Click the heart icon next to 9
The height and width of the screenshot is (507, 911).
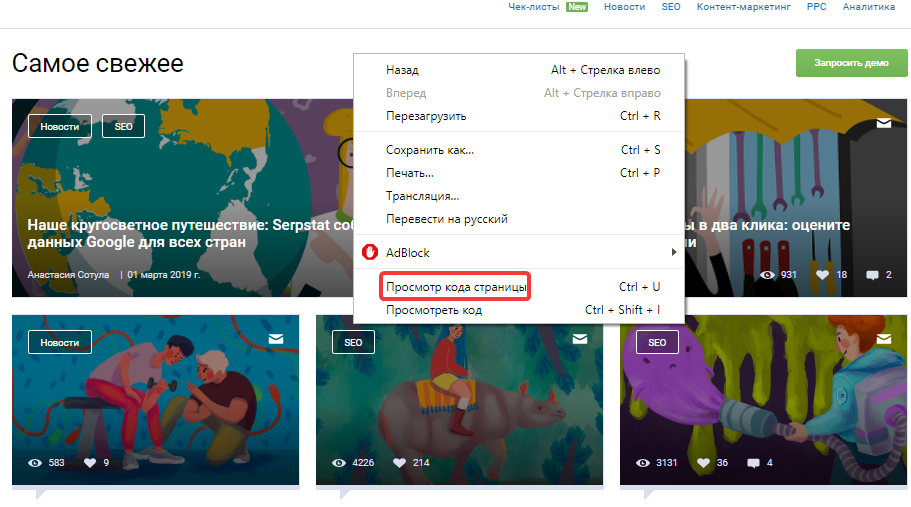pyautogui.click(x=89, y=463)
